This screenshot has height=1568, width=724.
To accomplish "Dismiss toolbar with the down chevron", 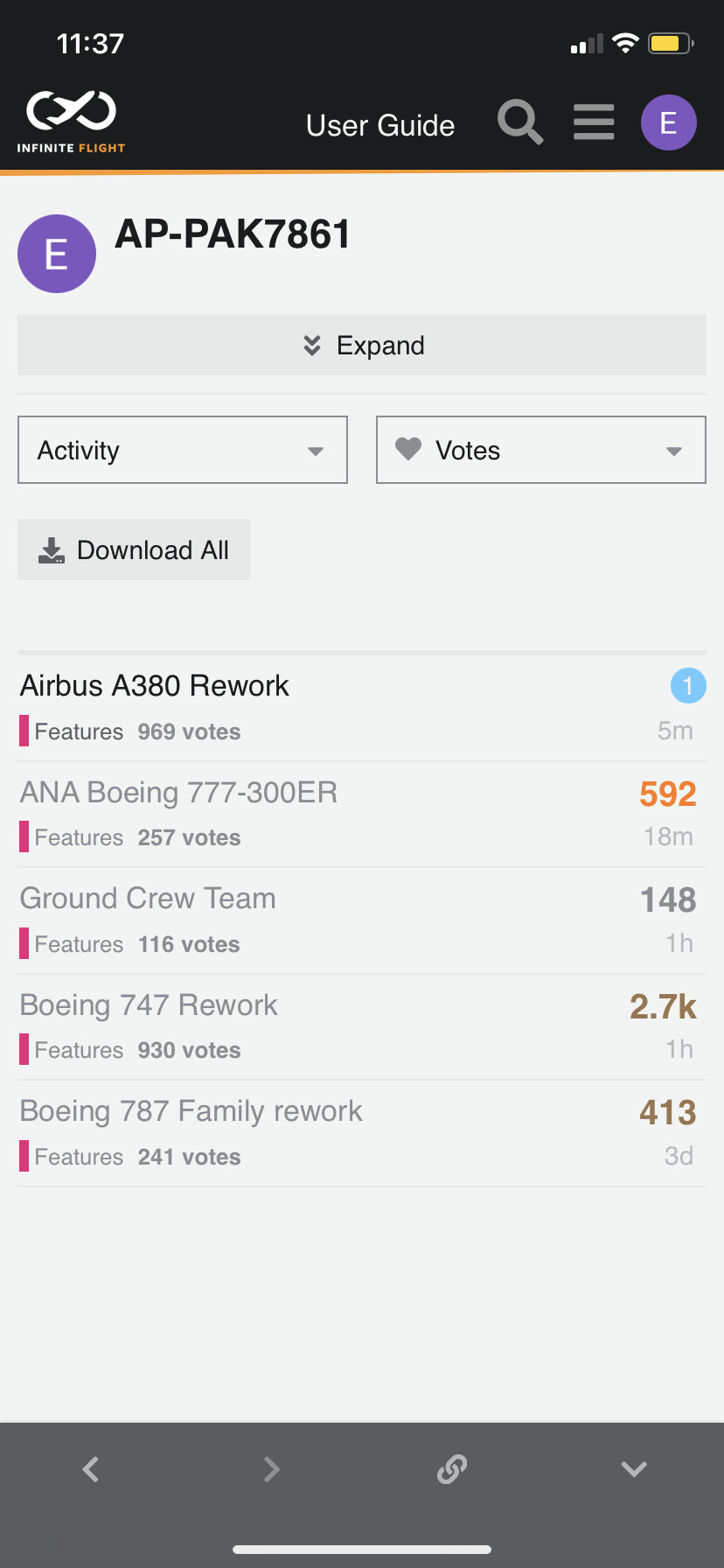I will (x=634, y=1468).
